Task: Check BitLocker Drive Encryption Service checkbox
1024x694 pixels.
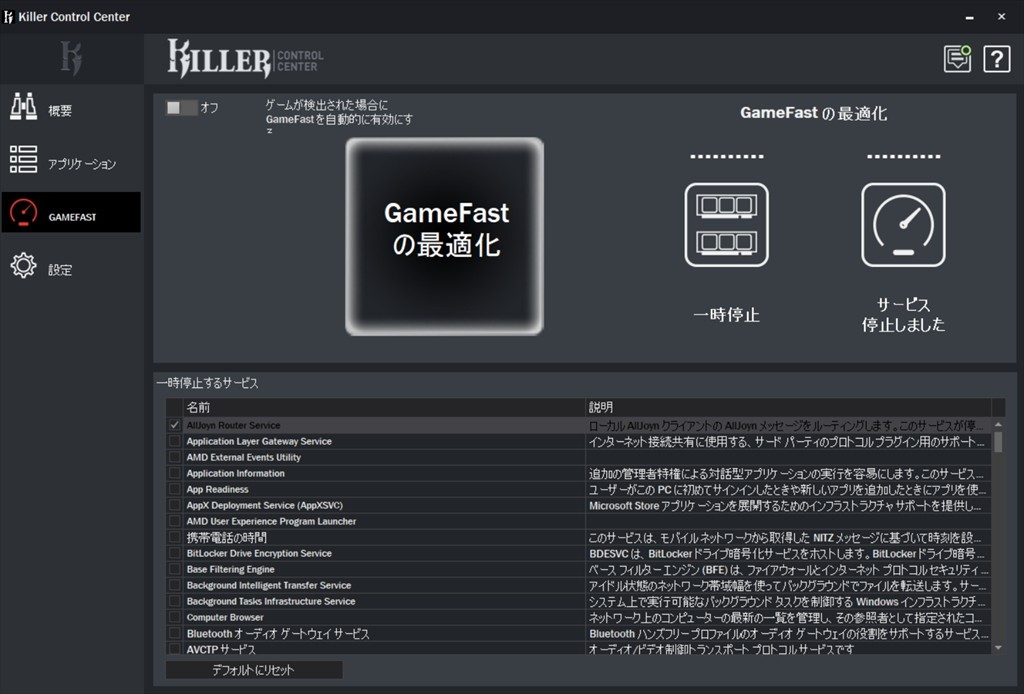Action: click(174, 553)
